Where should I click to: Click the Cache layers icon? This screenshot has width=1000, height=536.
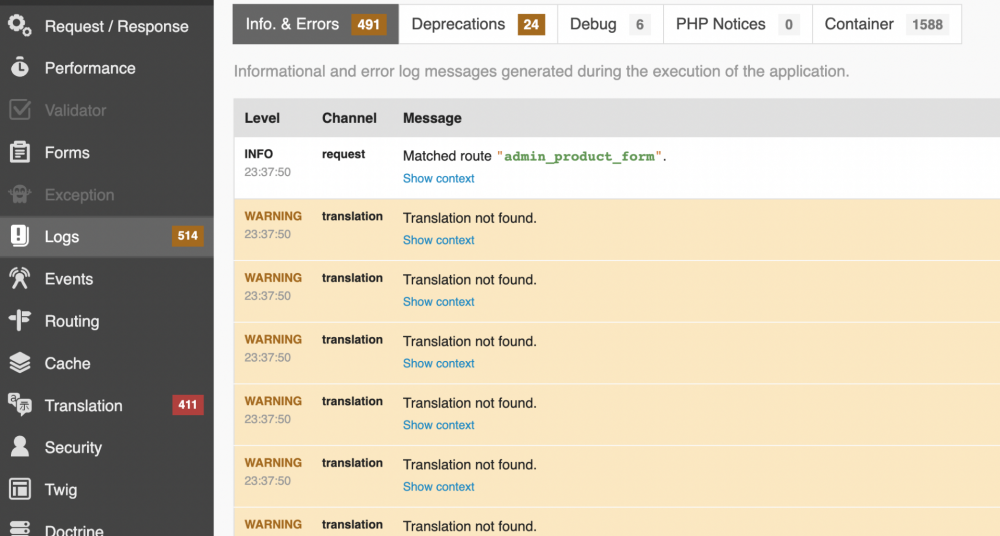[20, 363]
